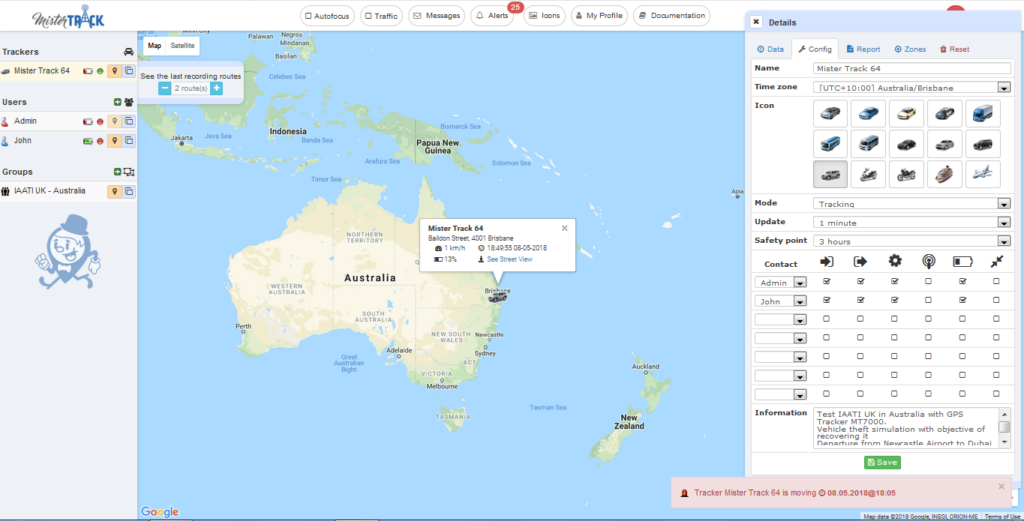Open the Zones tab
Image resolution: width=1024 pixels, height=521 pixels.
point(910,49)
